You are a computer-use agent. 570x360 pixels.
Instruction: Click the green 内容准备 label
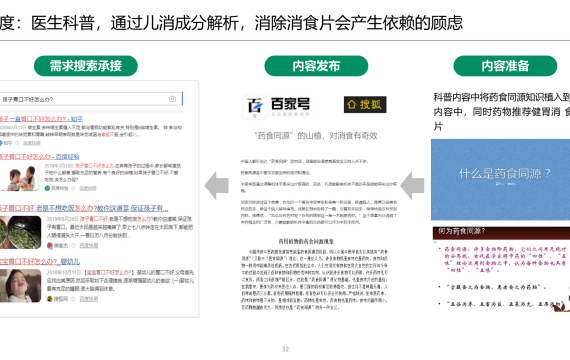click(x=505, y=66)
